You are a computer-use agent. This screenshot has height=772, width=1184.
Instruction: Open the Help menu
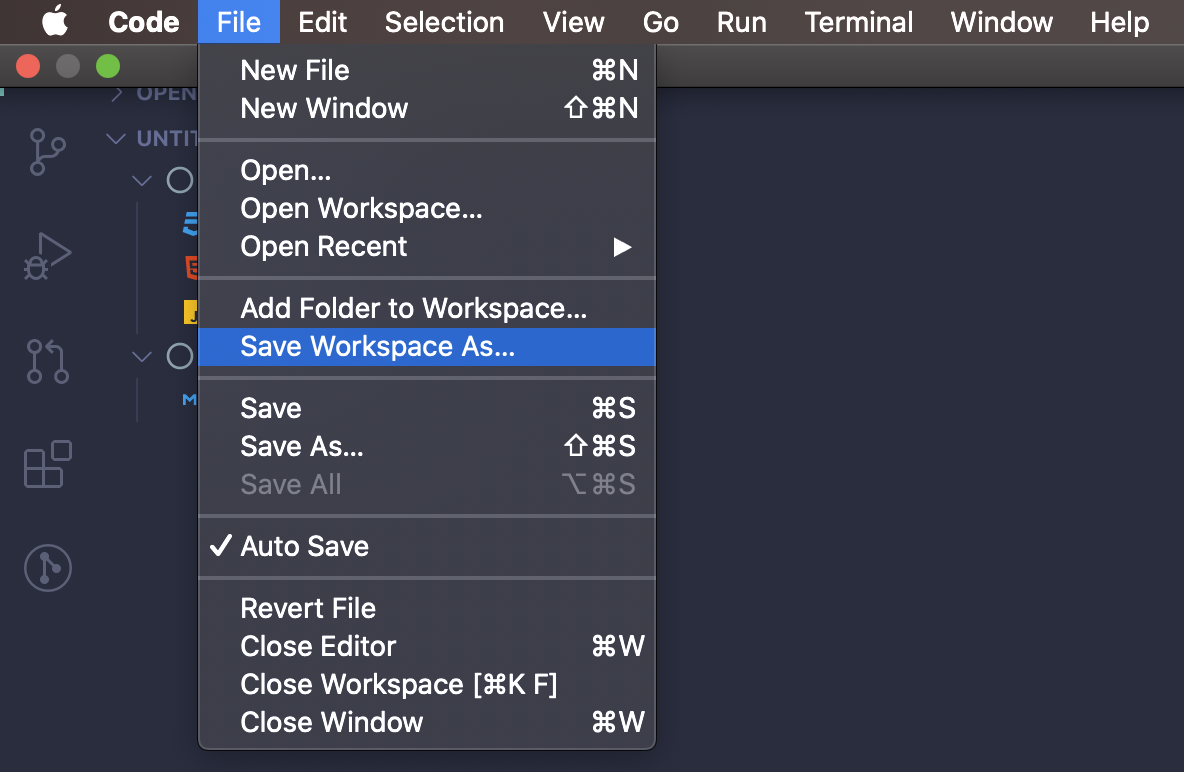point(1119,22)
